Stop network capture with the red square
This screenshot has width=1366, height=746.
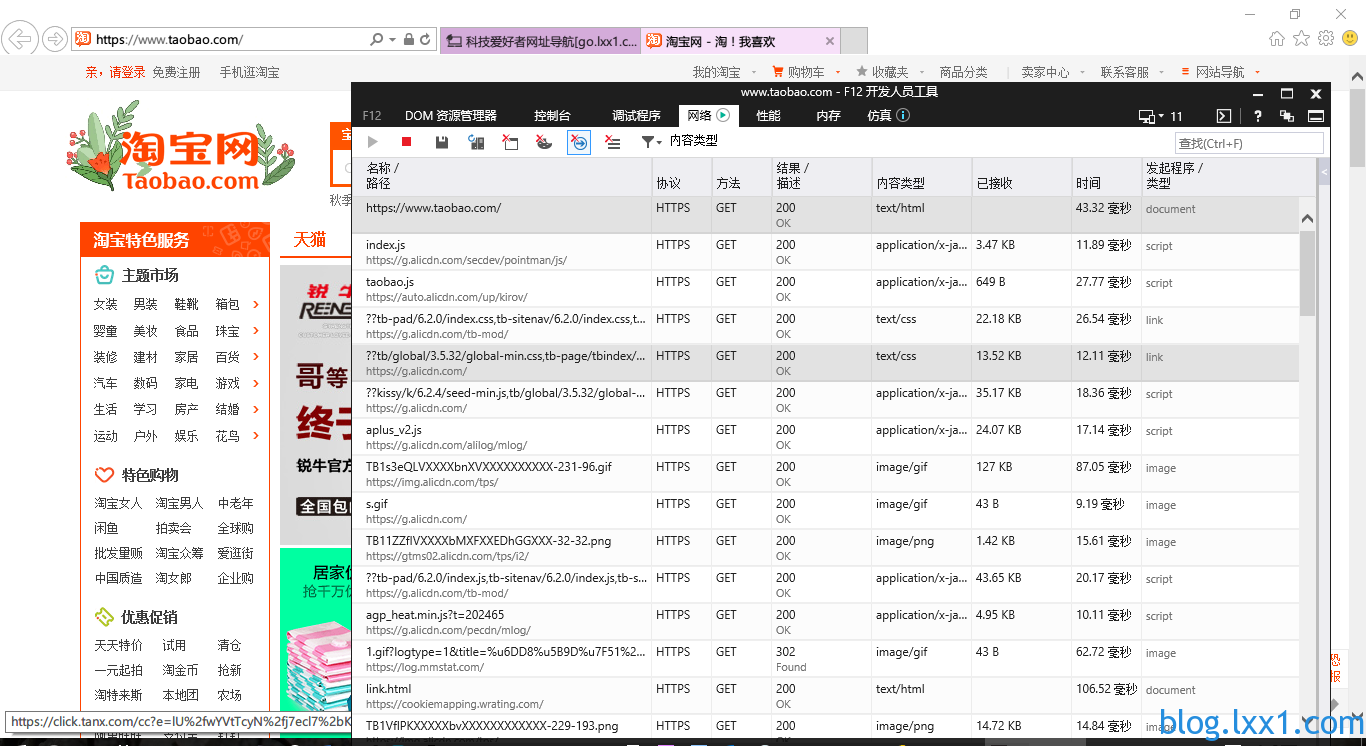pos(407,142)
